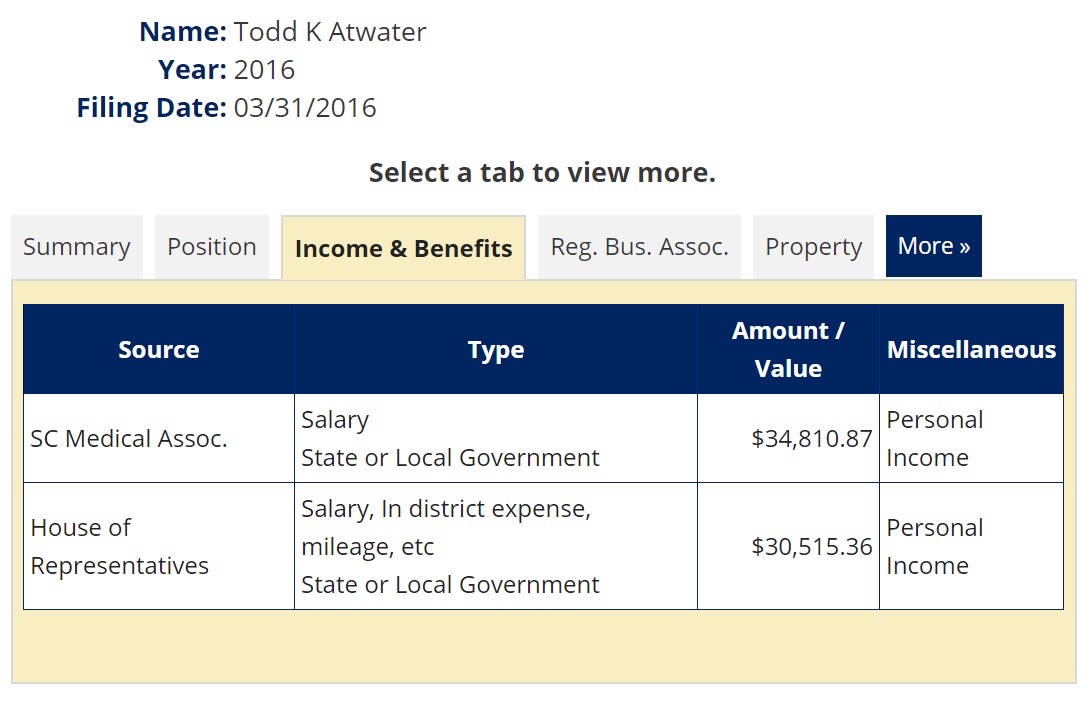
Task: Click the "Select a tab to view more" heading
Action: [542, 173]
